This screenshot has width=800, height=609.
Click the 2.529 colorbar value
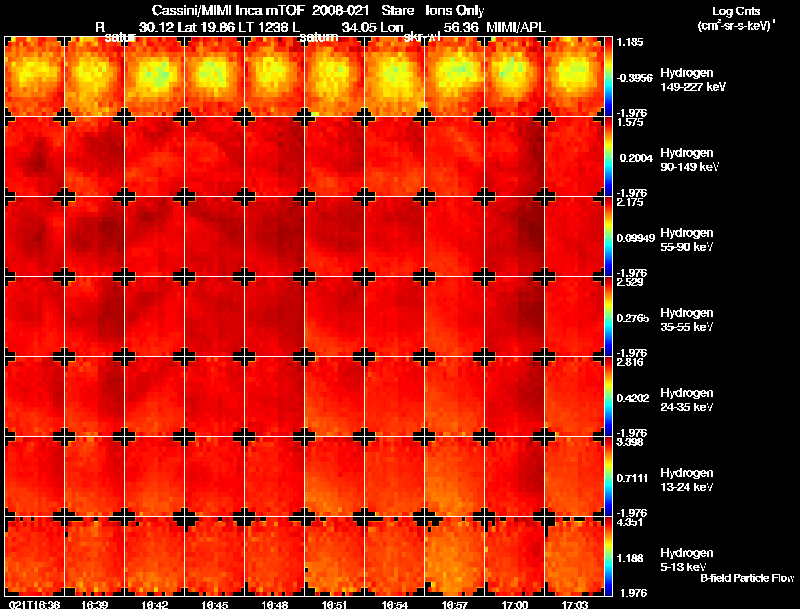click(x=630, y=283)
